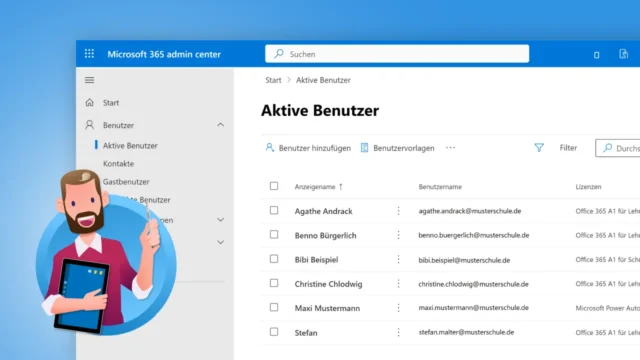Click the Benutzer person icon in sidebar
Image resolution: width=640 pixels, height=360 pixels.
point(89,125)
